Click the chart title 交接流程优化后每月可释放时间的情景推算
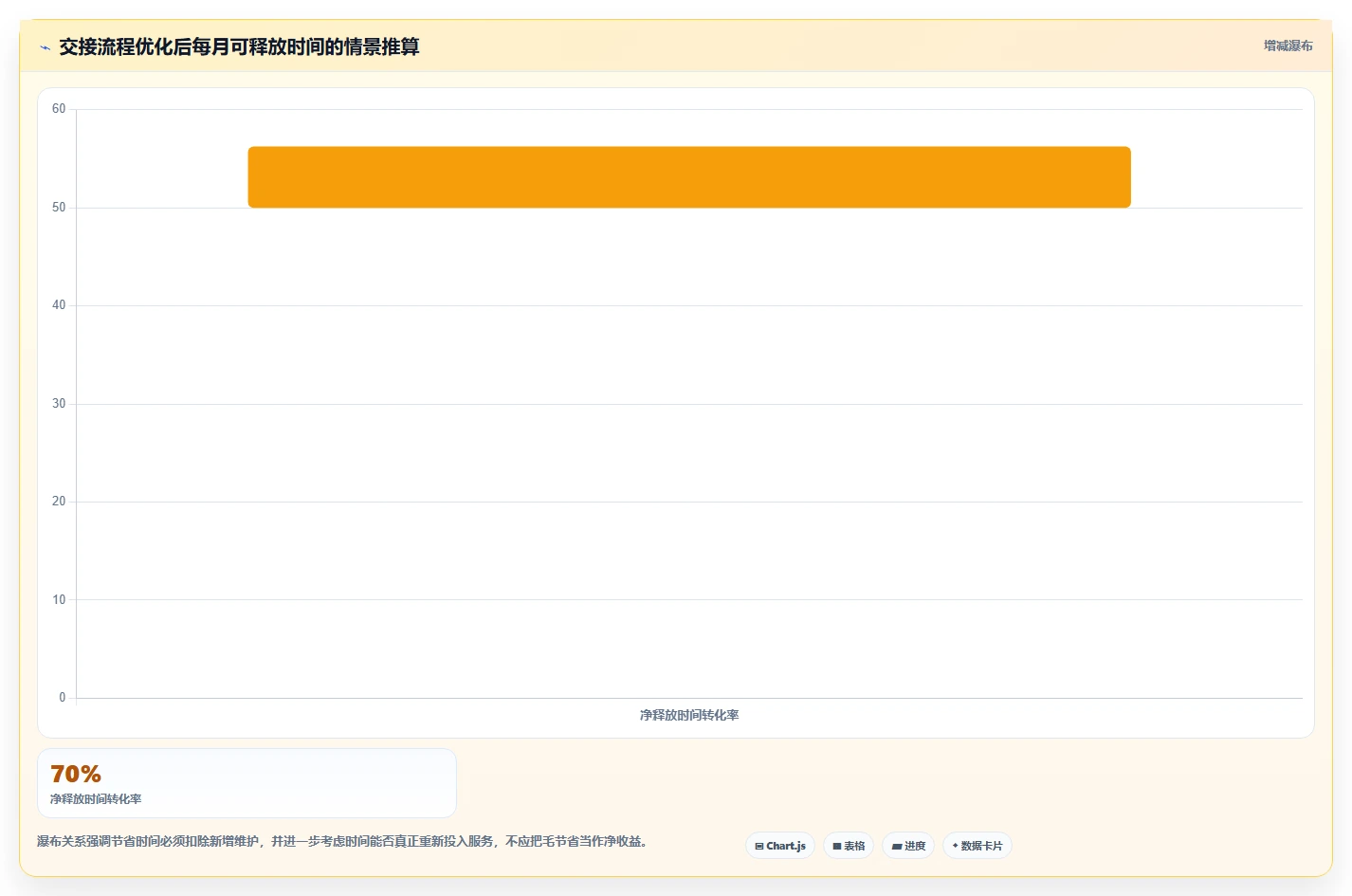 coord(239,46)
